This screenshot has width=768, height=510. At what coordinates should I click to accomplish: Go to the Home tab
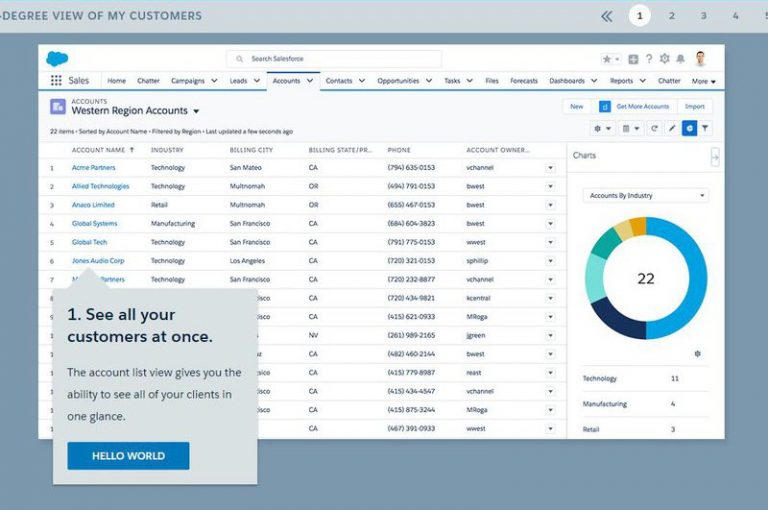pos(117,81)
